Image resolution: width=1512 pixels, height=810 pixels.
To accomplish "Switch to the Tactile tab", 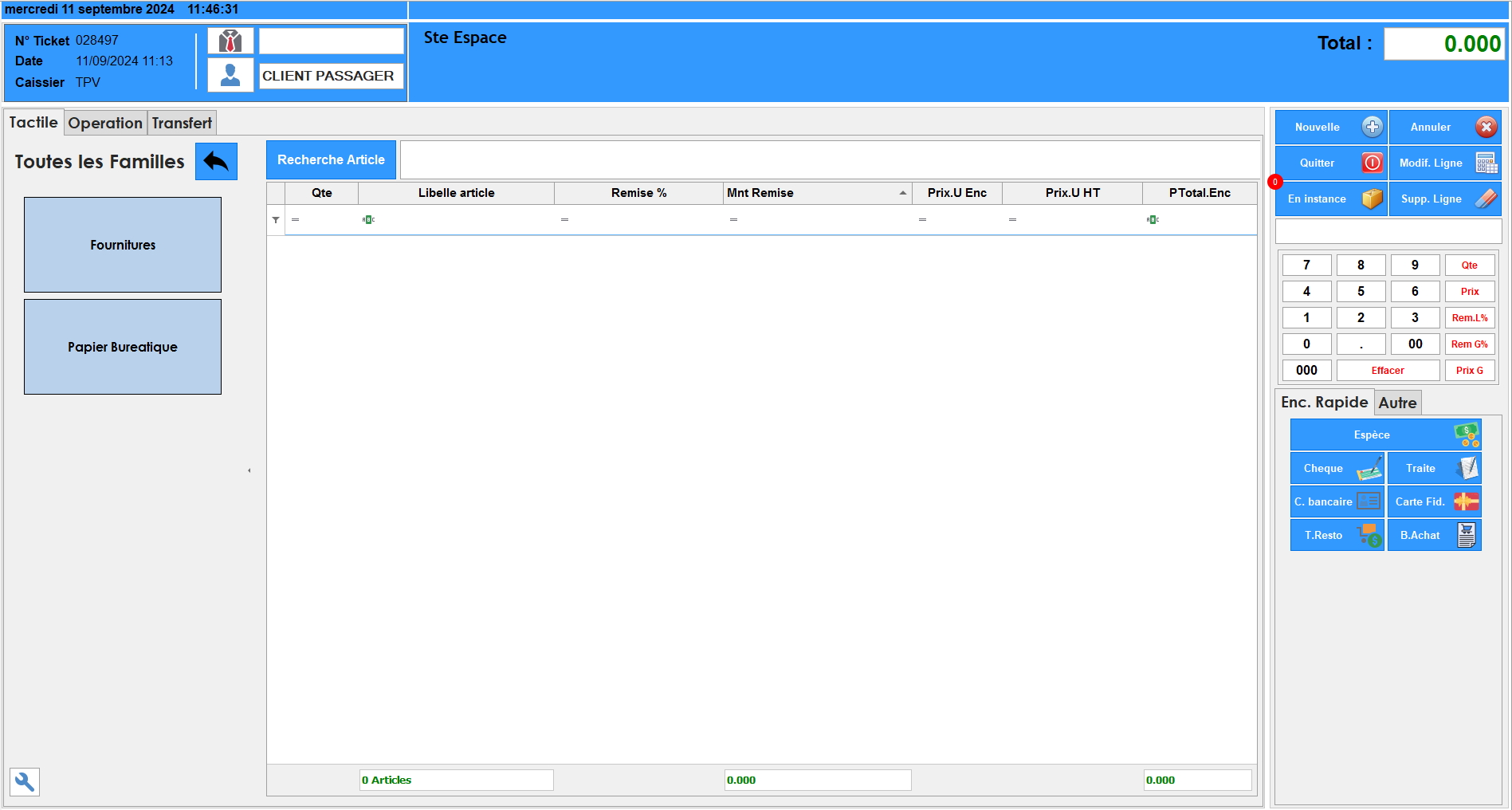I will coord(33,122).
